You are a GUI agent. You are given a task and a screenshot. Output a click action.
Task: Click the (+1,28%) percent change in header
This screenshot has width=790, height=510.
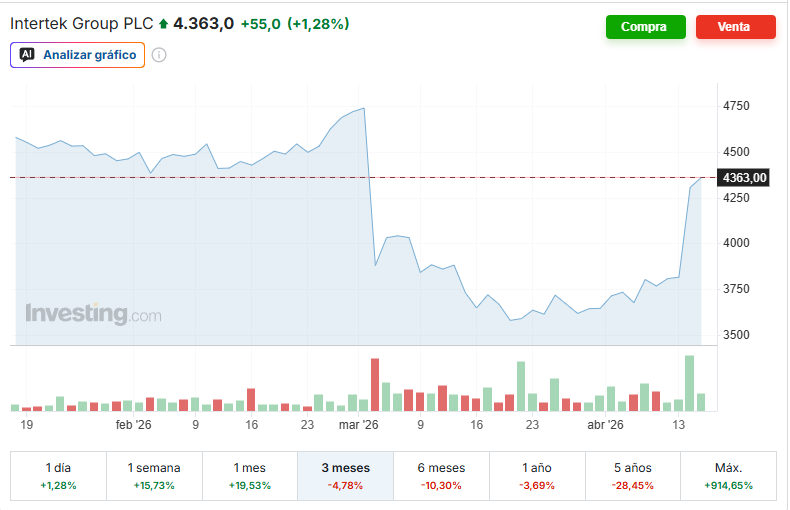pos(318,24)
